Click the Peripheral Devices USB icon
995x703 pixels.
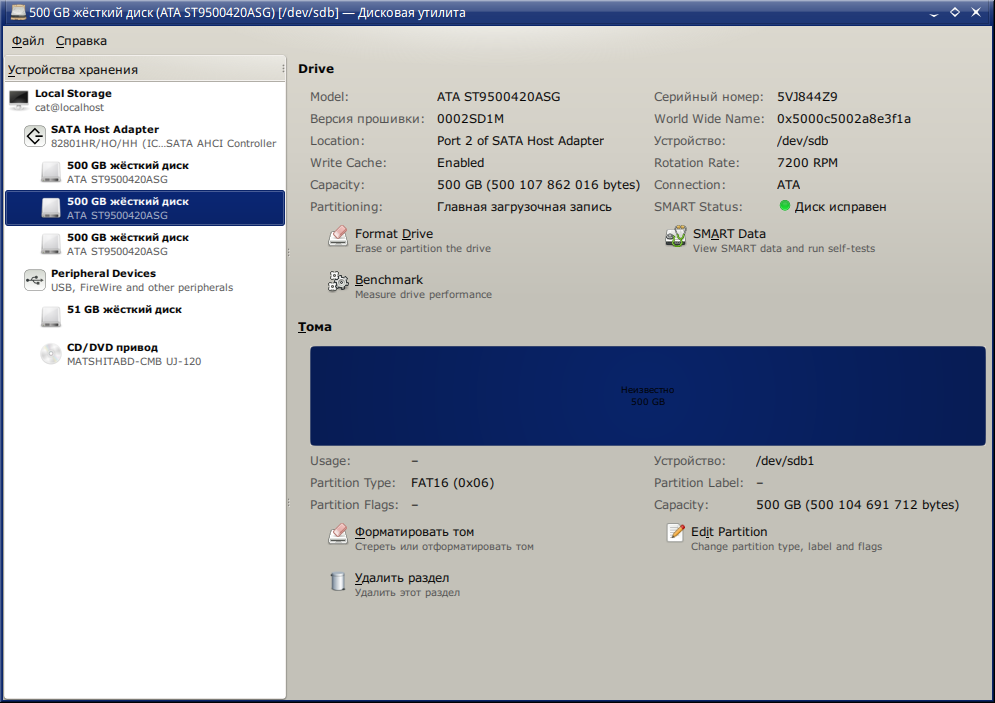[35, 280]
